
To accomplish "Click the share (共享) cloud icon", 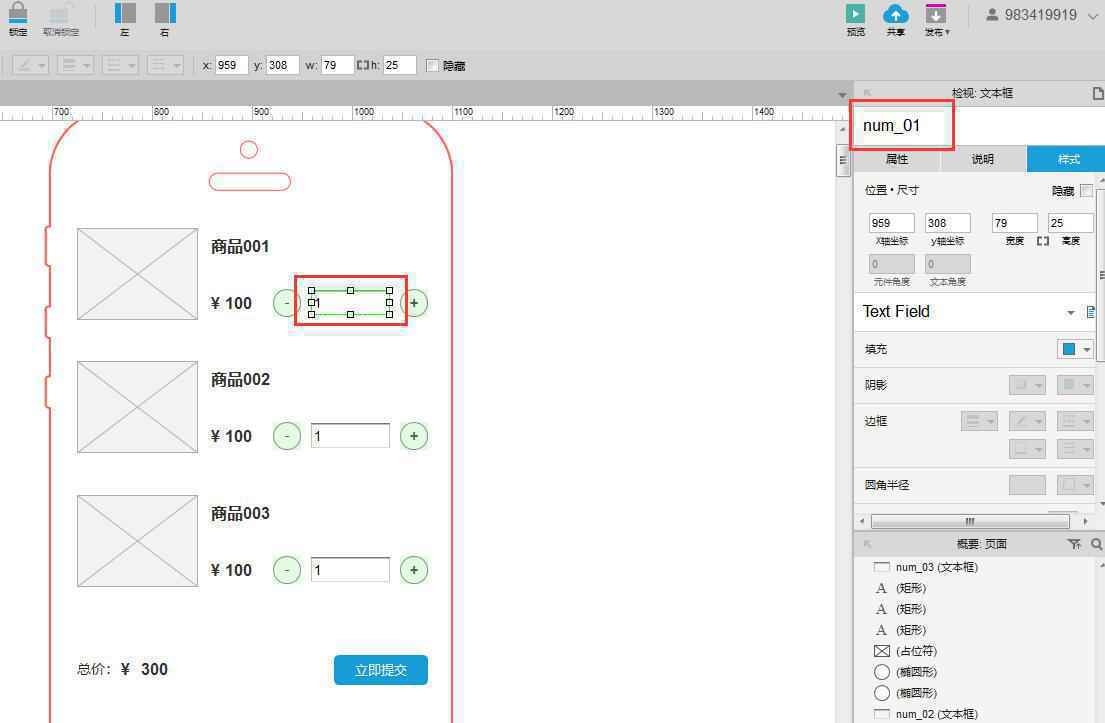I will pyautogui.click(x=895, y=14).
